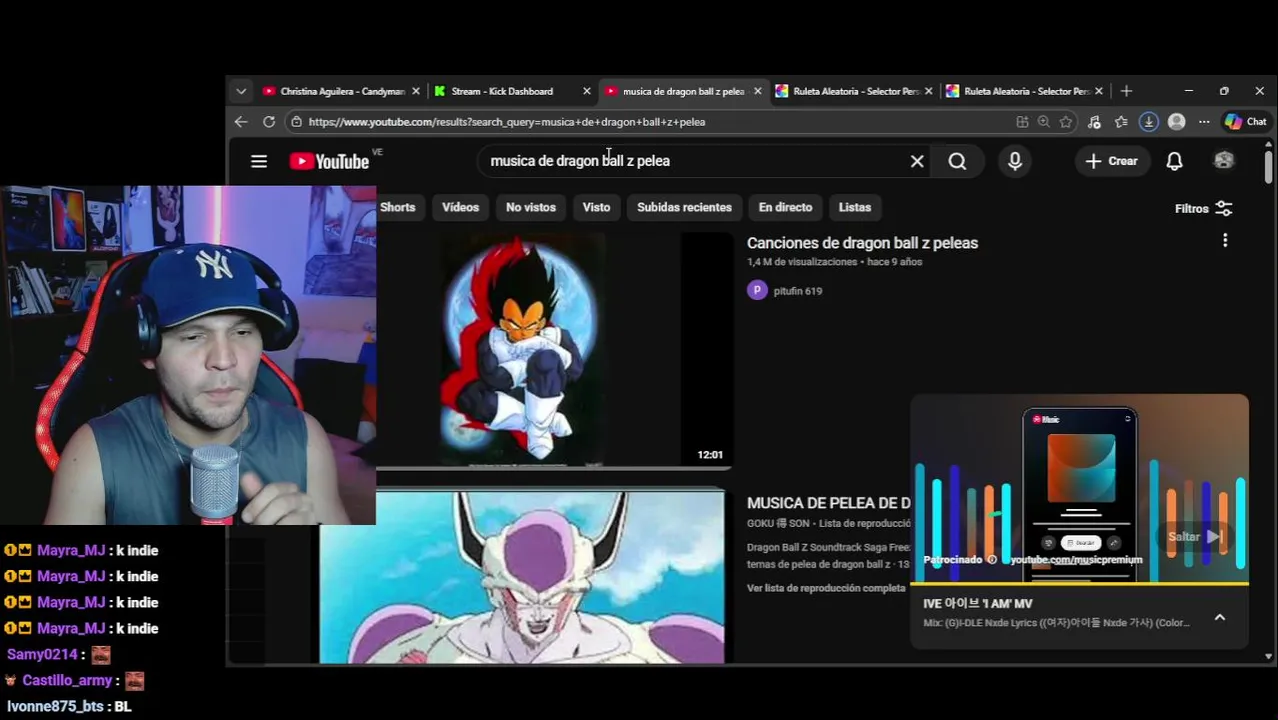
Task: Open the media control icon in the toolbar
Action: point(1094,122)
